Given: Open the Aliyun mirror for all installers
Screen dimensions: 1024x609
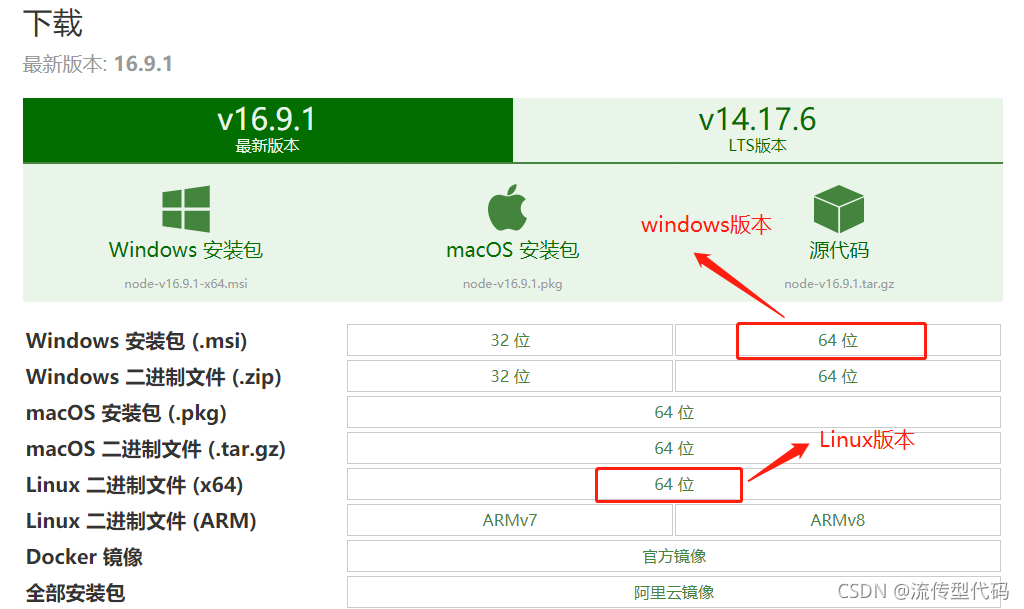Looking at the screenshot, I should click(x=674, y=592).
